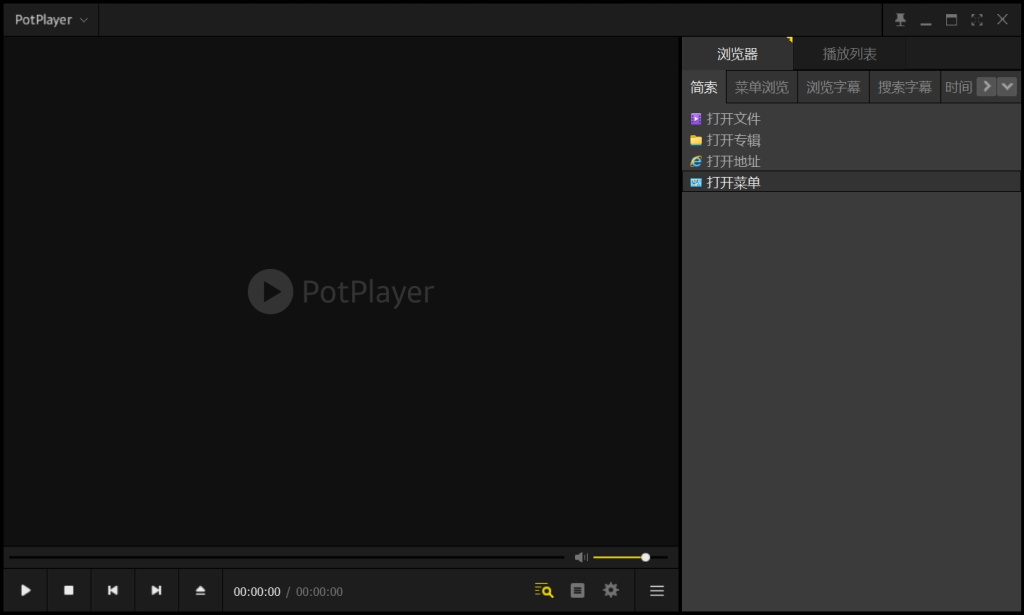Pin window on top icon
Screen dimensions: 1024x615
[900, 20]
